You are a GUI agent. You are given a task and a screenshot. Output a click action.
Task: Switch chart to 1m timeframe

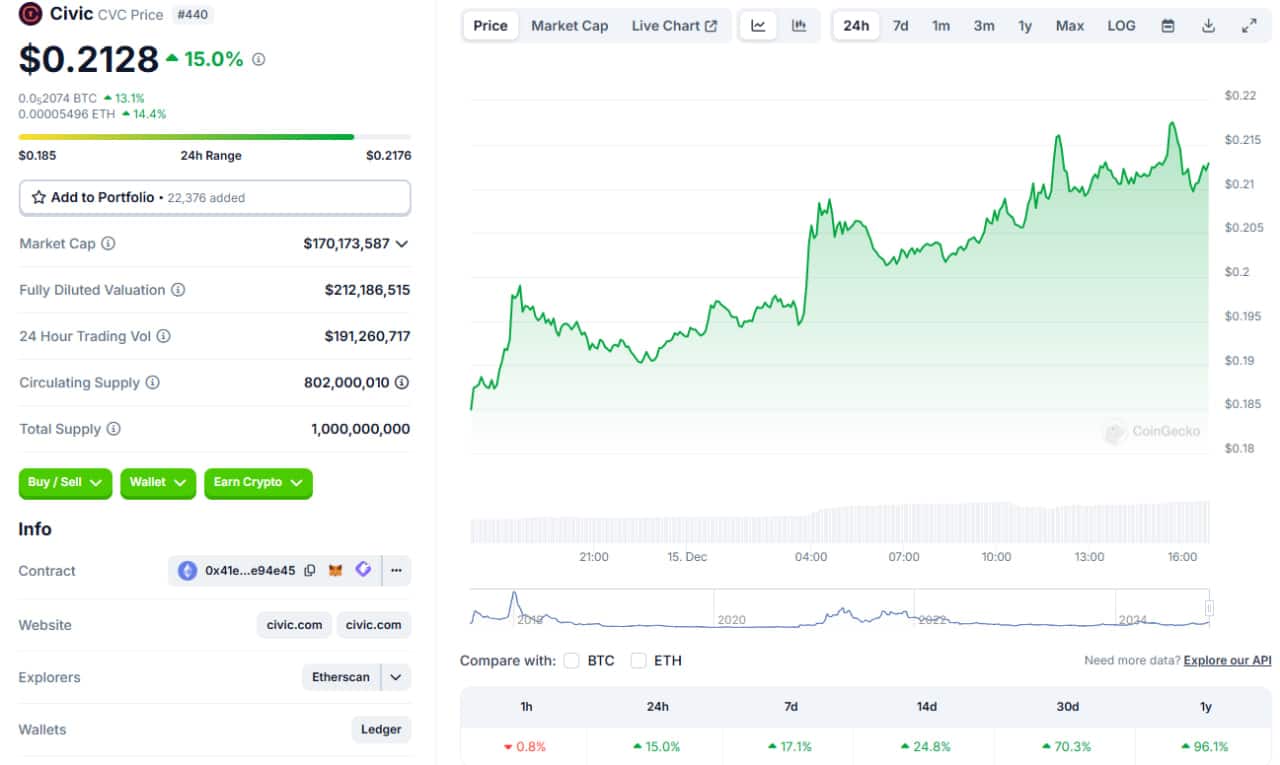point(941,26)
